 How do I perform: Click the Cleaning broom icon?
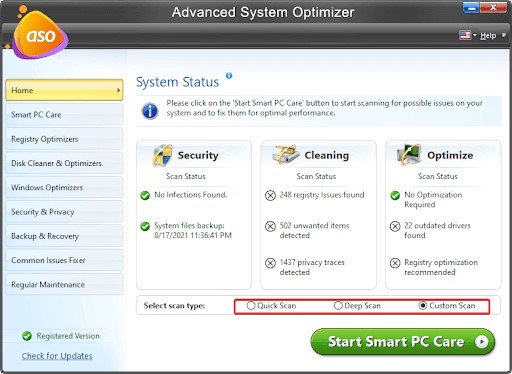(x=285, y=155)
